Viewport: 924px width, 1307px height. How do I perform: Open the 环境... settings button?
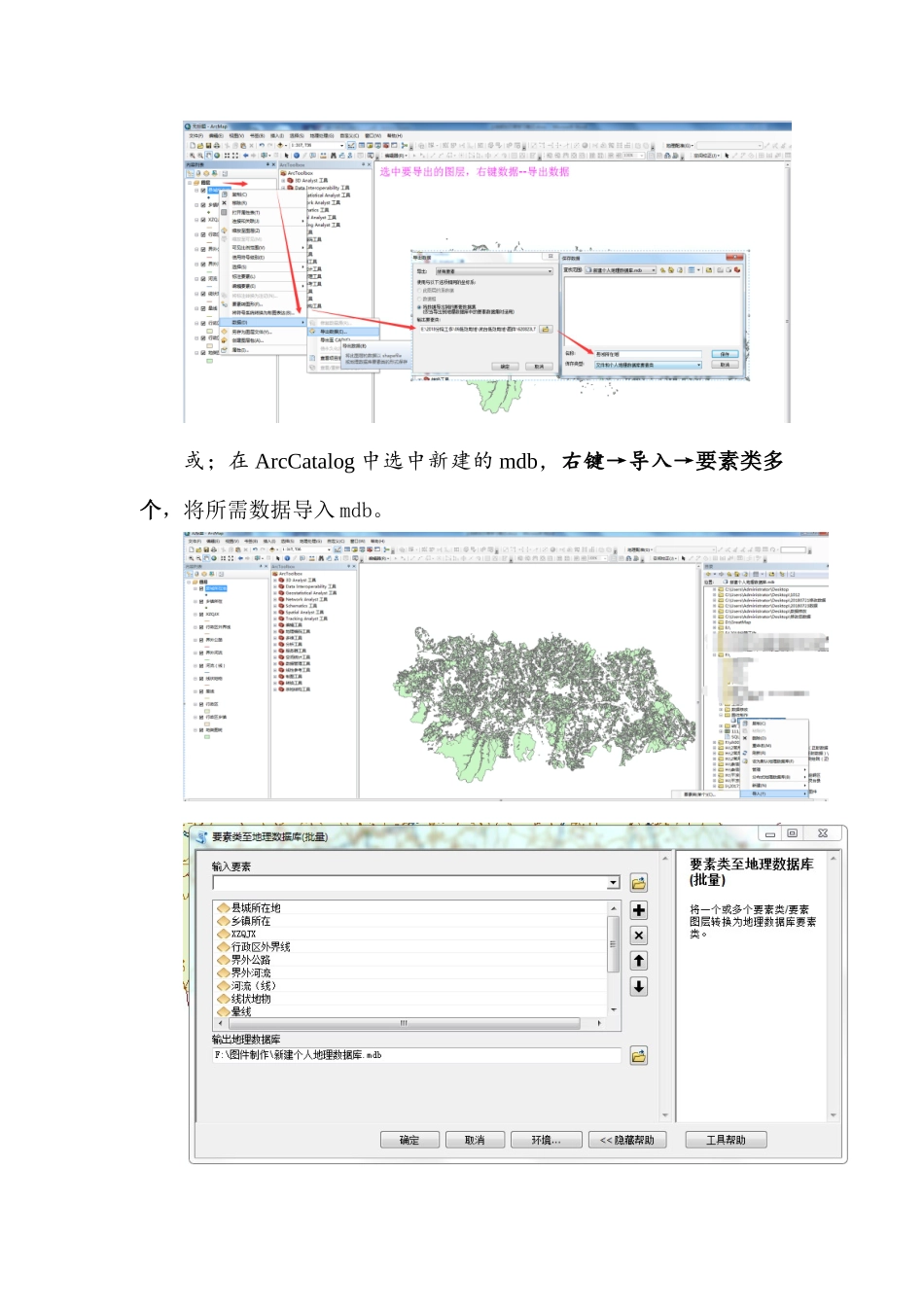[x=547, y=1140]
